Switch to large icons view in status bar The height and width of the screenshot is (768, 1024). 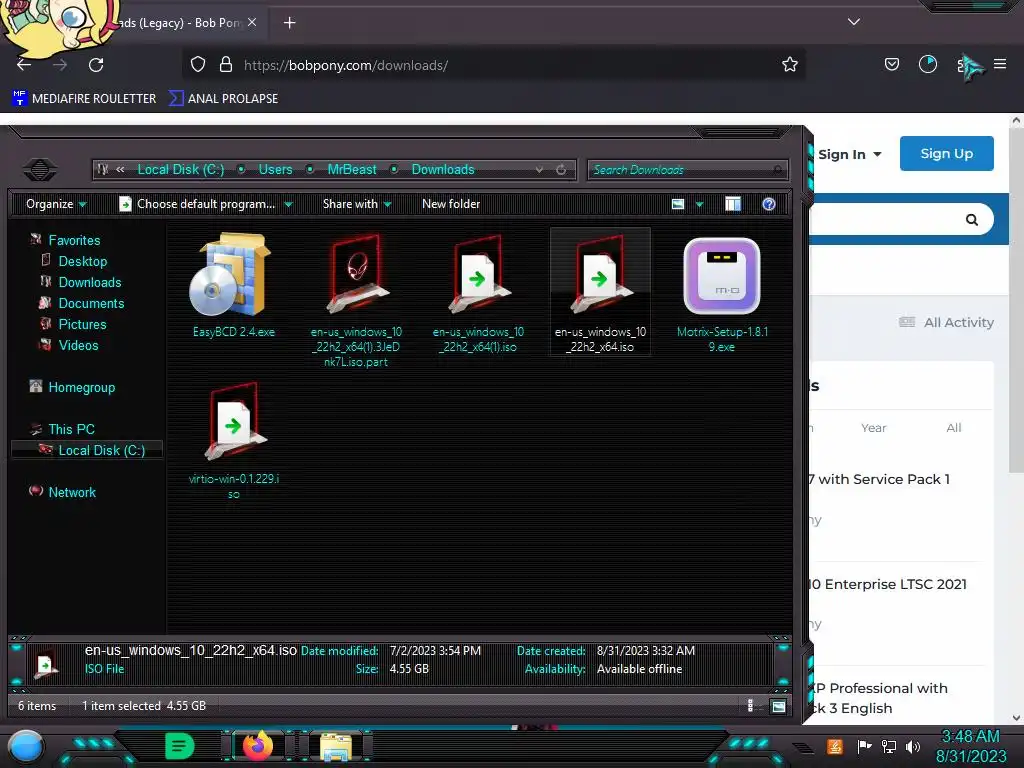778,706
